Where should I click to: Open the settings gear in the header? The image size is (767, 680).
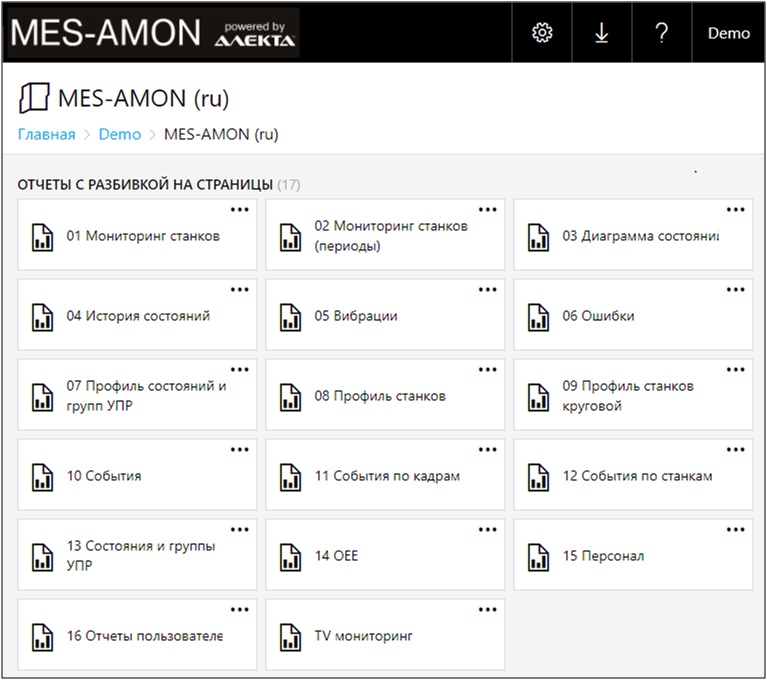(x=542, y=33)
